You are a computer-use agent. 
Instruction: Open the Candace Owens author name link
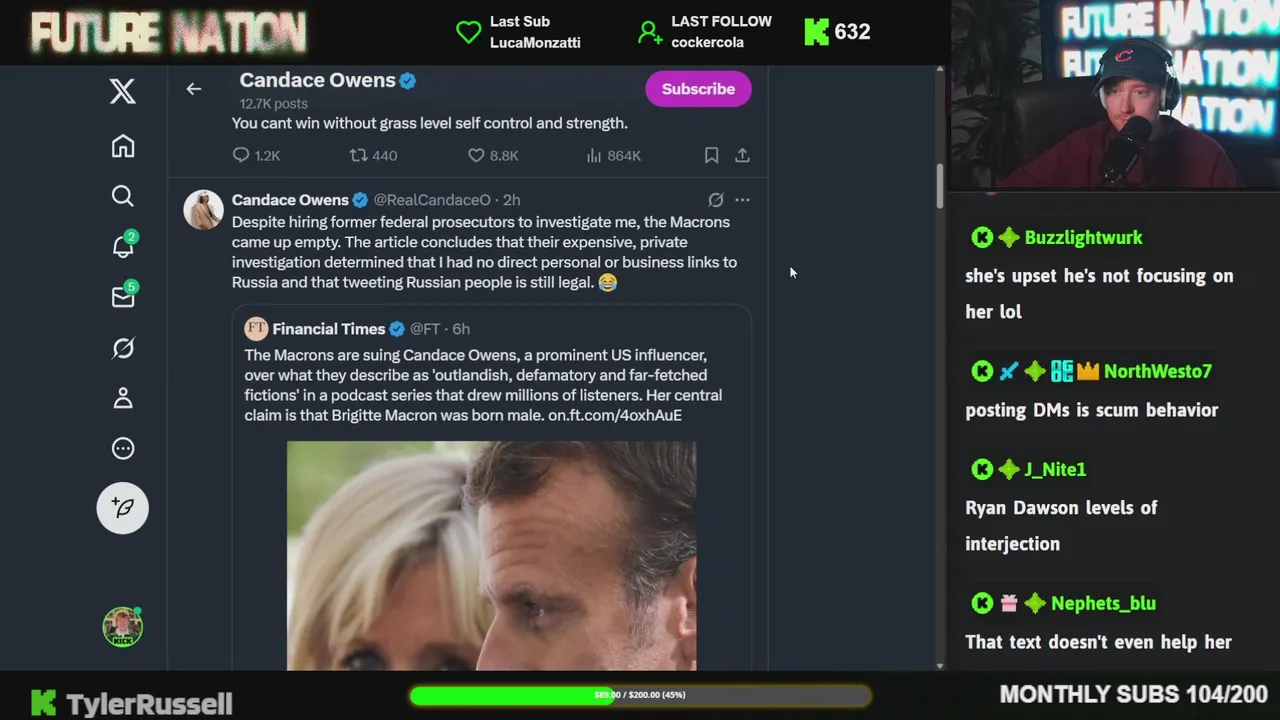[290, 200]
